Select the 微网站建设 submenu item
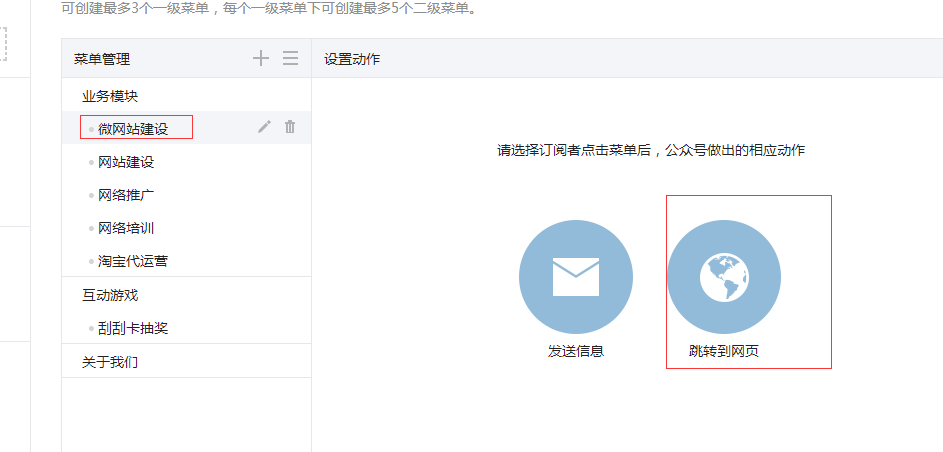Viewport: 943px width, 452px height. 186,128
